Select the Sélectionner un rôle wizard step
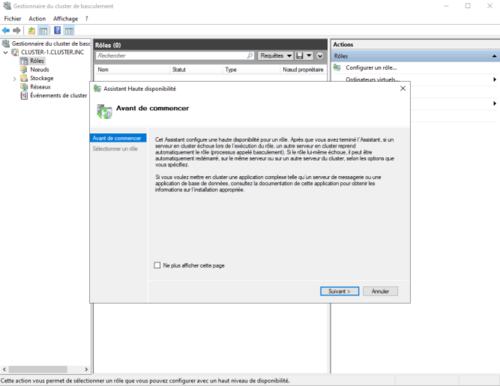The height and width of the screenshot is (386, 500). 115,149
